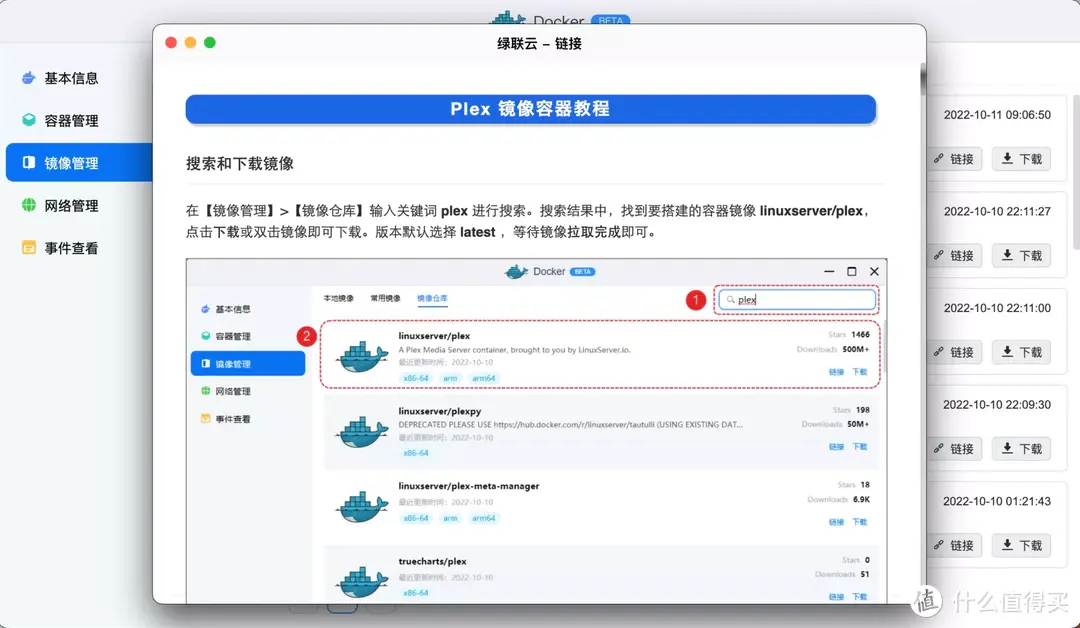Minimize the 绿联云 – 链接 window
This screenshot has height=628, width=1080.
click(x=190, y=43)
